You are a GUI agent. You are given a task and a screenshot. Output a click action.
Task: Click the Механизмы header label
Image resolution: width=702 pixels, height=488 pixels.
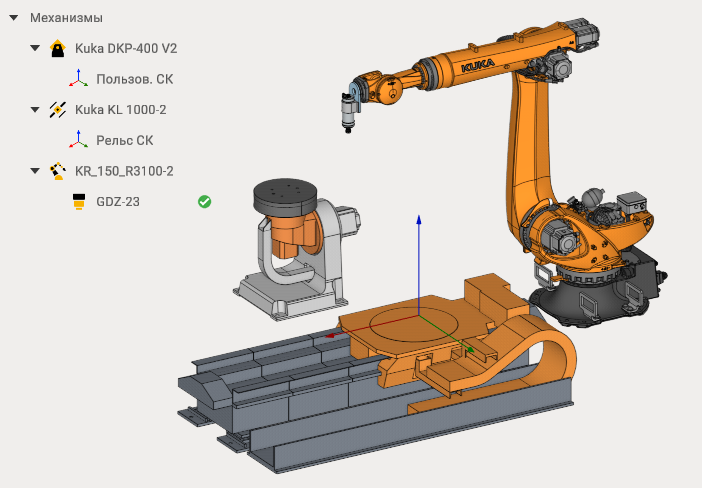[66, 18]
